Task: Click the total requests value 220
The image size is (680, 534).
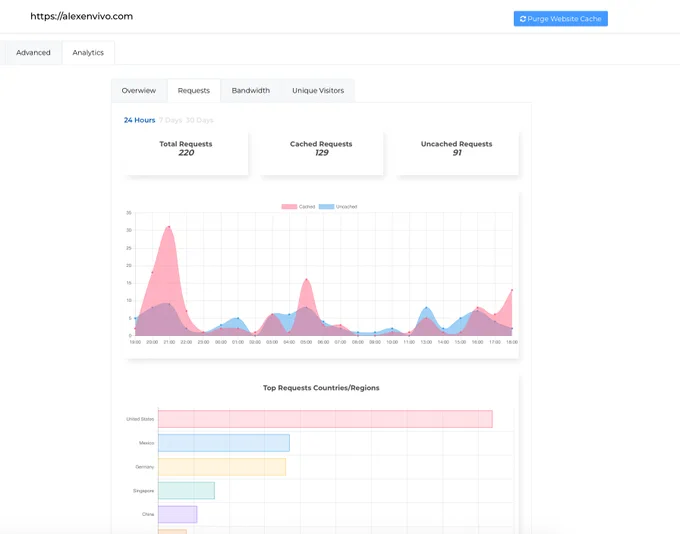Action: coord(186,153)
